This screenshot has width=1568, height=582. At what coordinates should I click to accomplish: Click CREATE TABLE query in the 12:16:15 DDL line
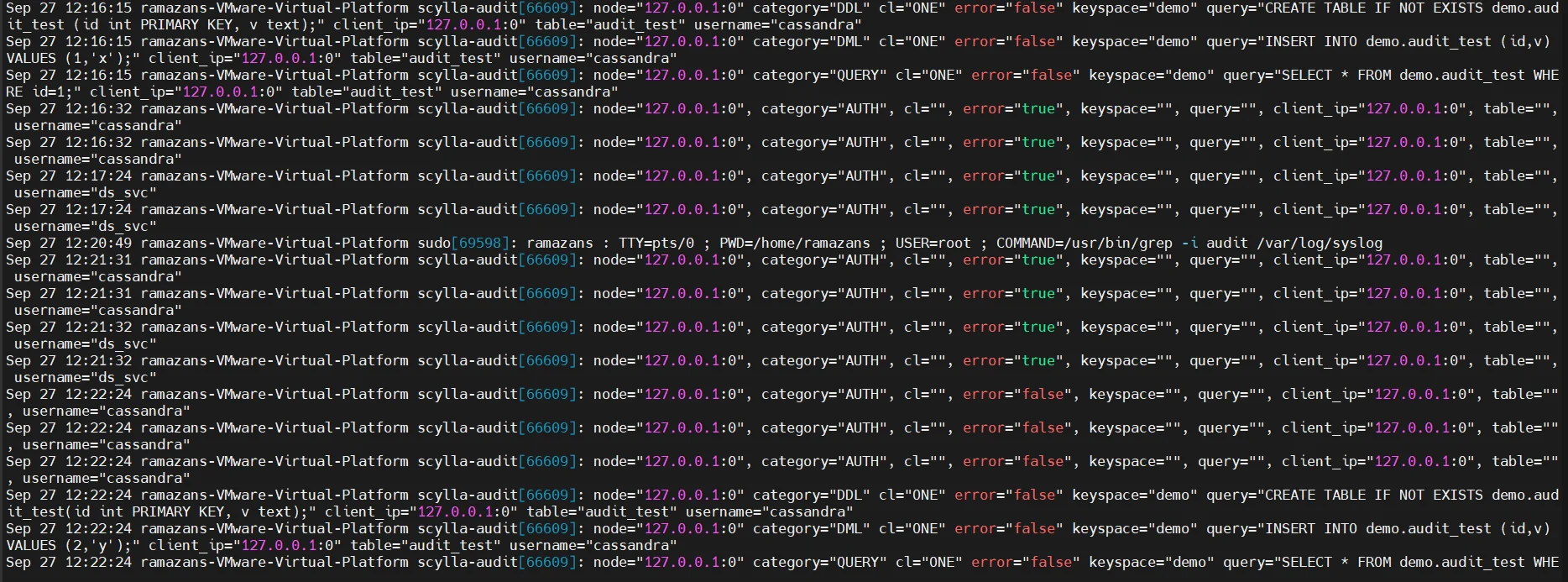pyautogui.click(x=1382, y=8)
